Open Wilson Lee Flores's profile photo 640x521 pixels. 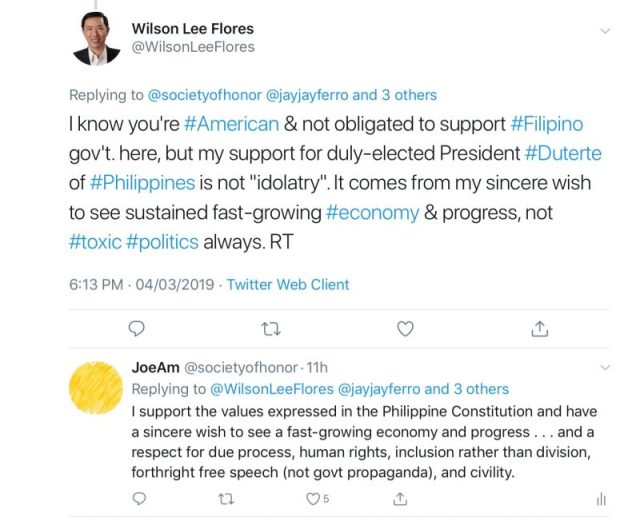pos(96,40)
